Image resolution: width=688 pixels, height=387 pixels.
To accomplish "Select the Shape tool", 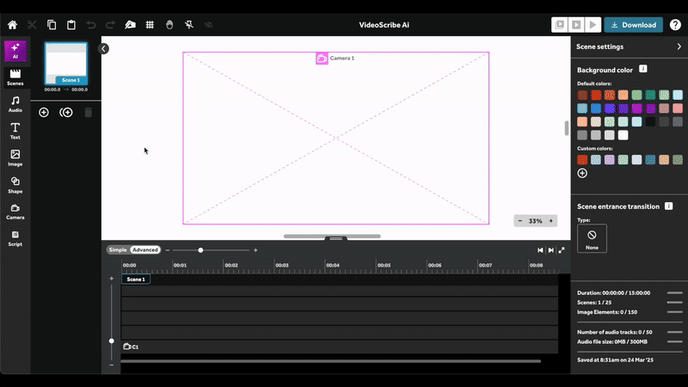I will coord(15,185).
